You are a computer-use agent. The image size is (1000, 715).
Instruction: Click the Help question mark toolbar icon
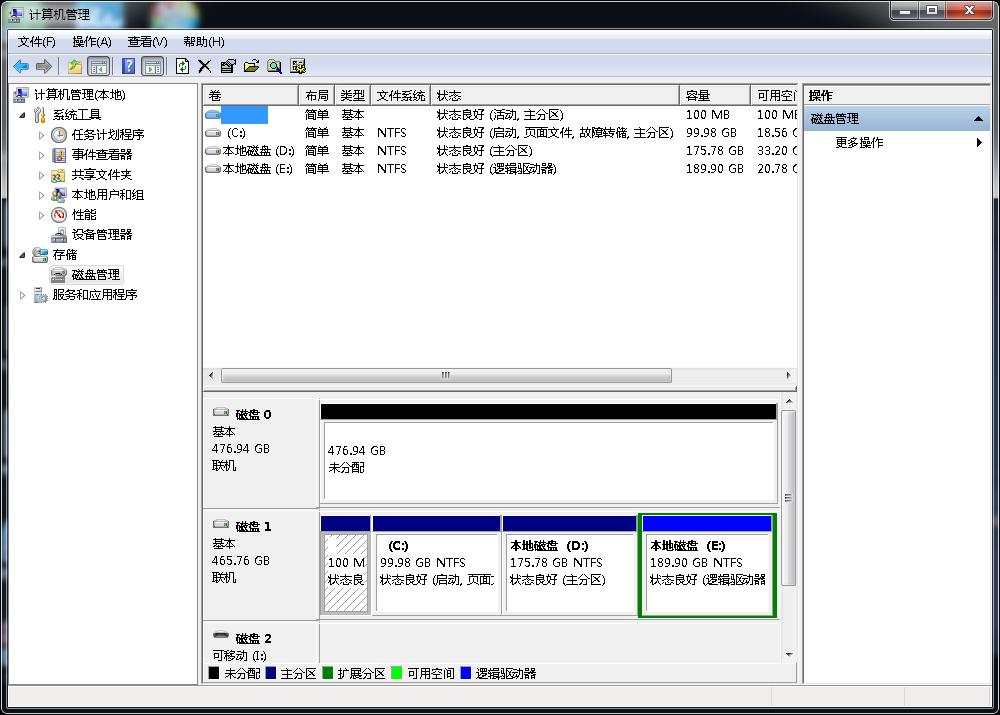click(x=128, y=66)
